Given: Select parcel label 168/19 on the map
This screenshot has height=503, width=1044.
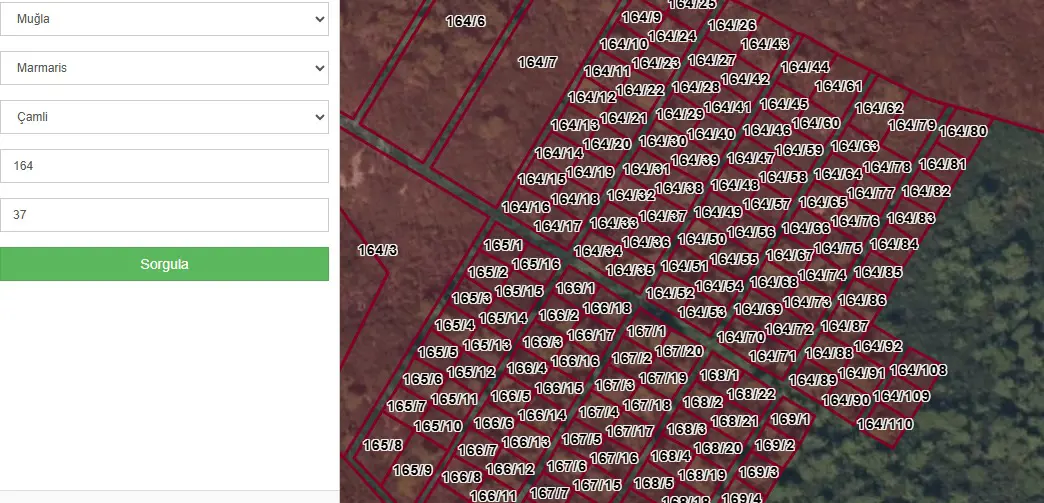Looking at the screenshot, I should [702, 476].
